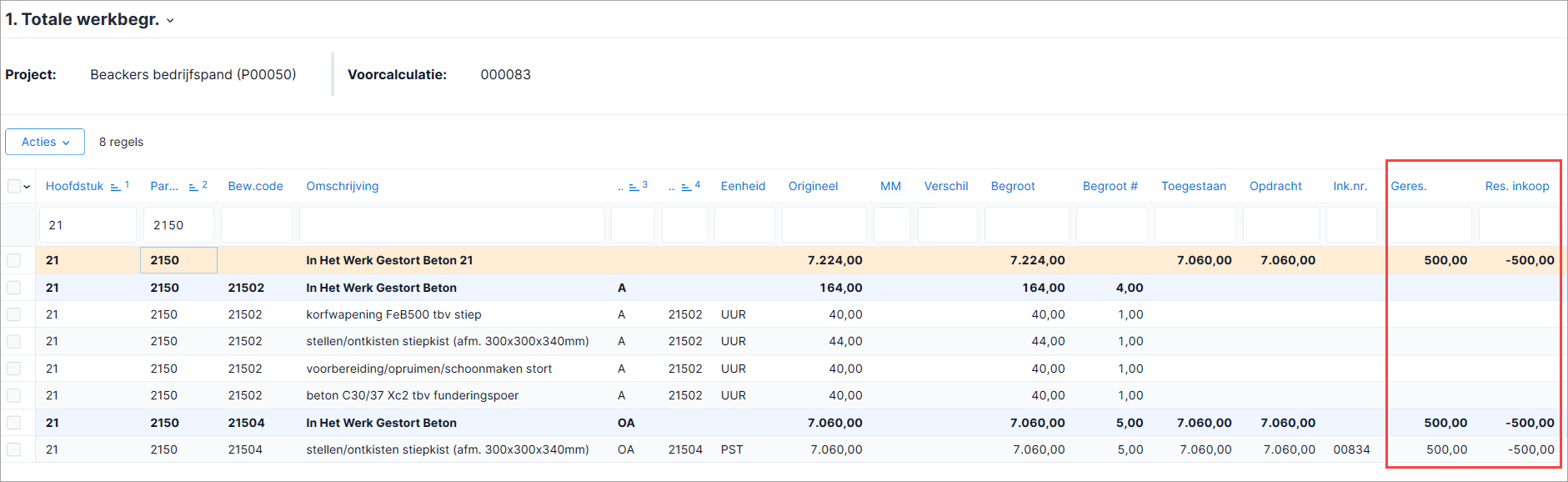1568x482 pixels.
Task: Focus the Hoofdstuk filter field containing 21
Action: (88, 225)
